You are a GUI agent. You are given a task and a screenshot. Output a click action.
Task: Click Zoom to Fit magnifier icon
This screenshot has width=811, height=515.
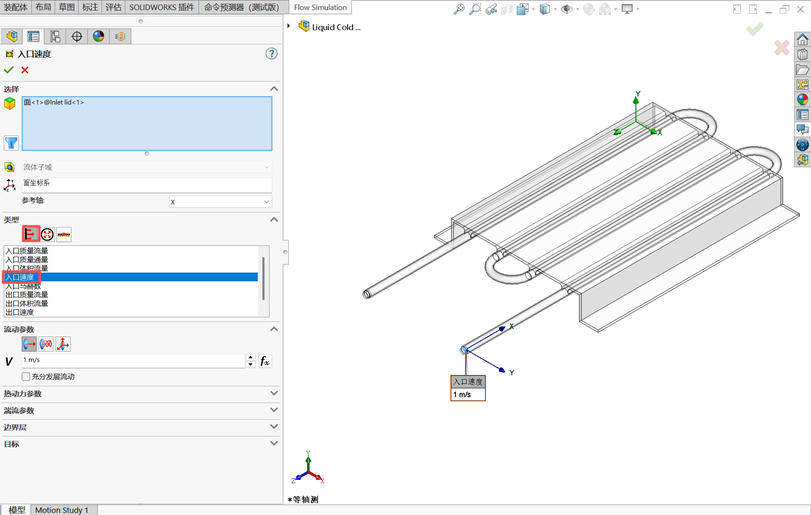pyautogui.click(x=459, y=9)
